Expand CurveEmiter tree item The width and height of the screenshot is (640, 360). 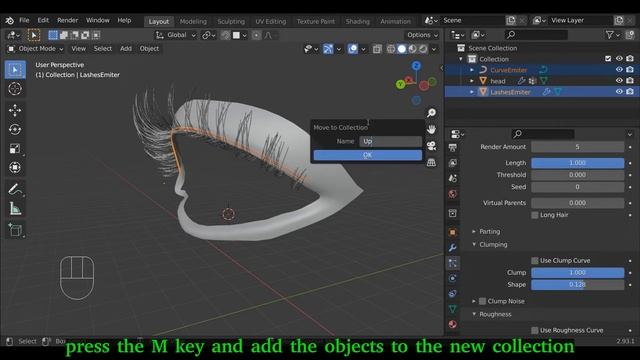tap(472, 70)
